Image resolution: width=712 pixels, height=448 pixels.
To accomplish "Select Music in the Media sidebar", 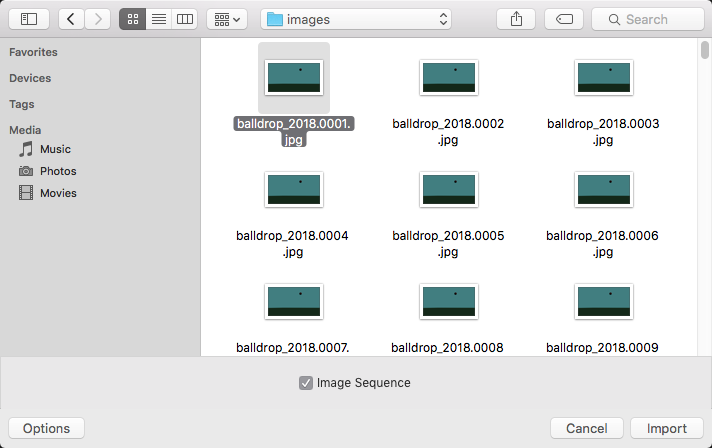I will pos(55,149).
